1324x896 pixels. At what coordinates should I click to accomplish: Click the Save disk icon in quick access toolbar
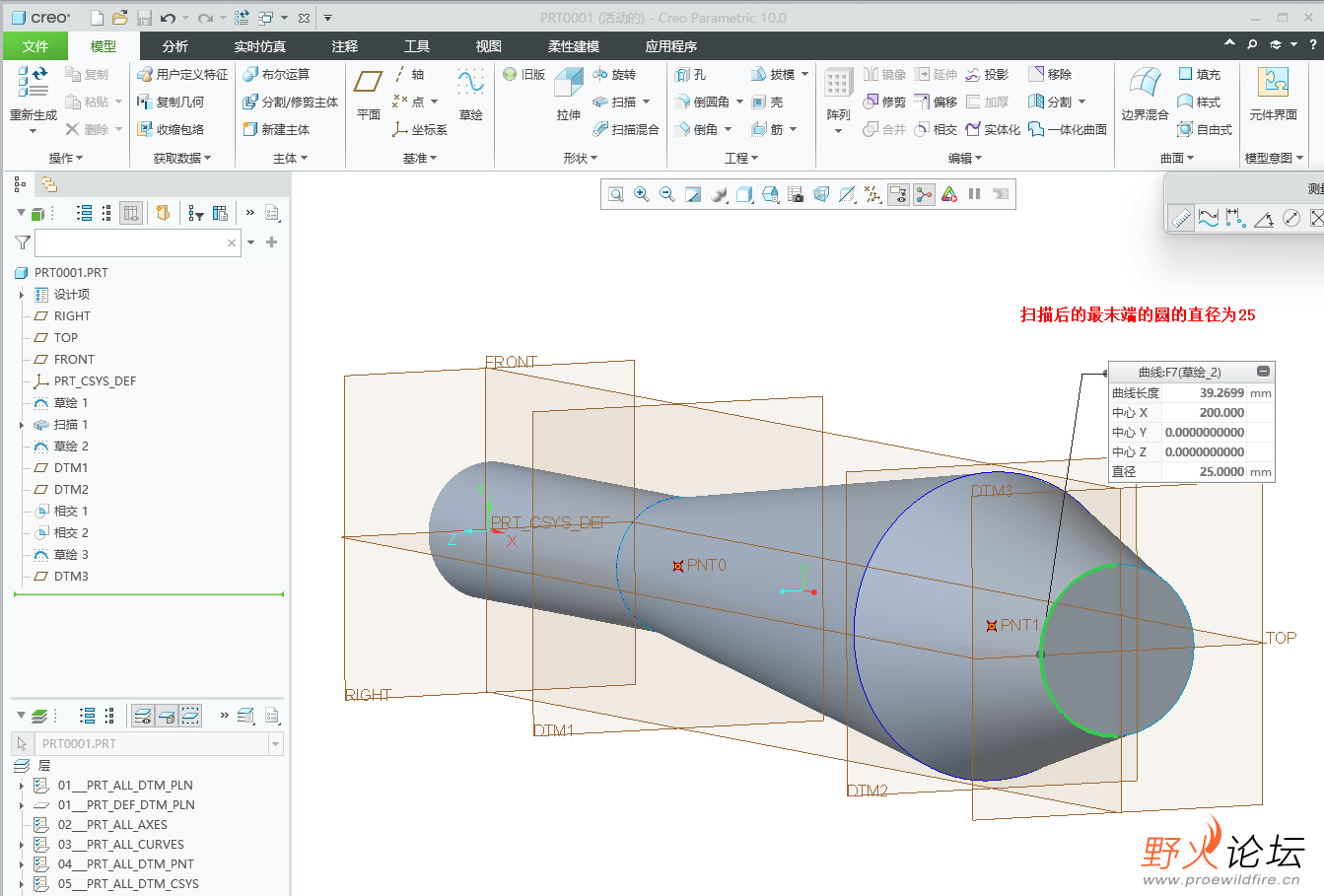click(x=145, y=18)
